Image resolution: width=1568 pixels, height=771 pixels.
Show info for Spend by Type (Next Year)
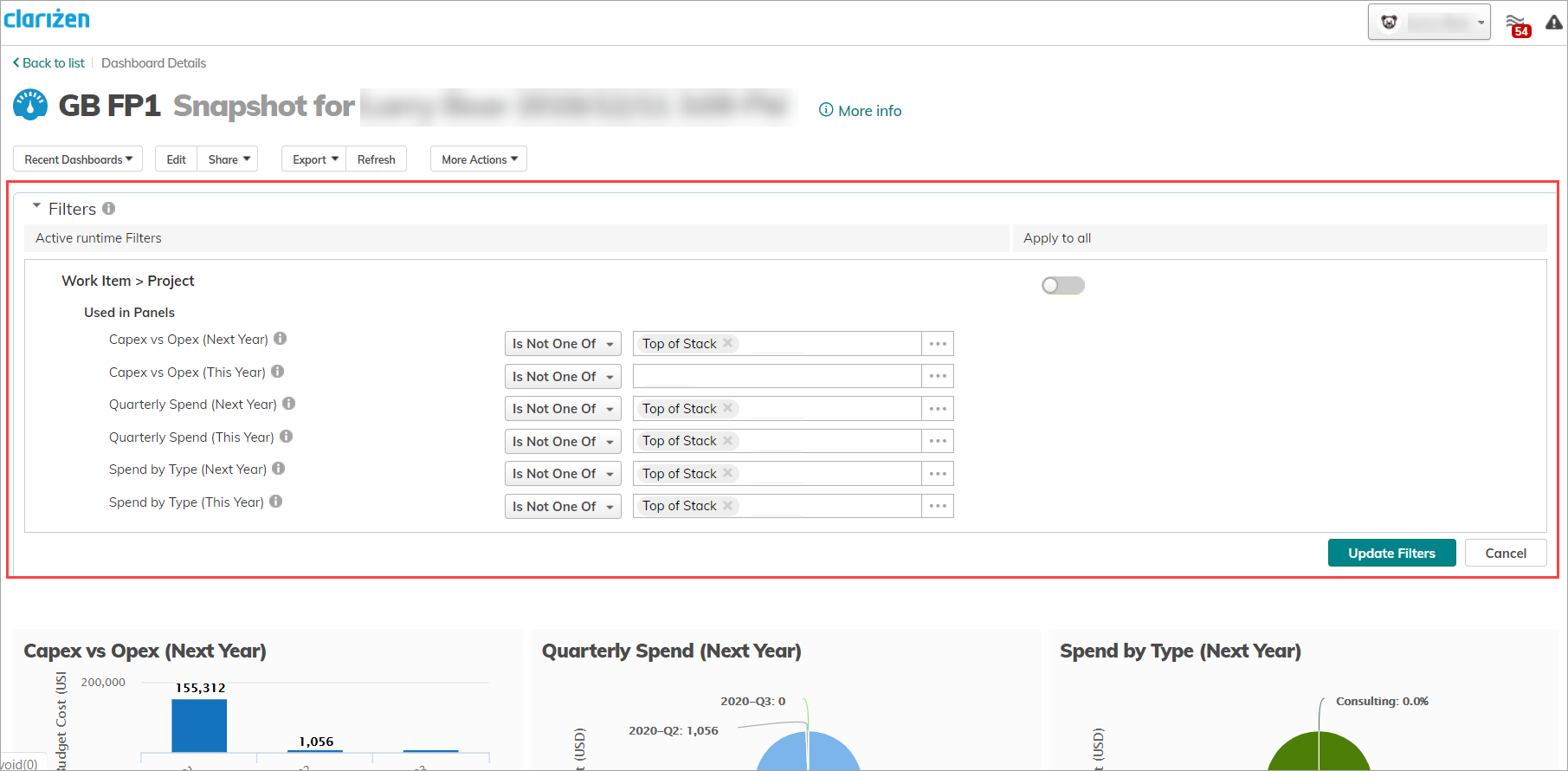point(279,469)
